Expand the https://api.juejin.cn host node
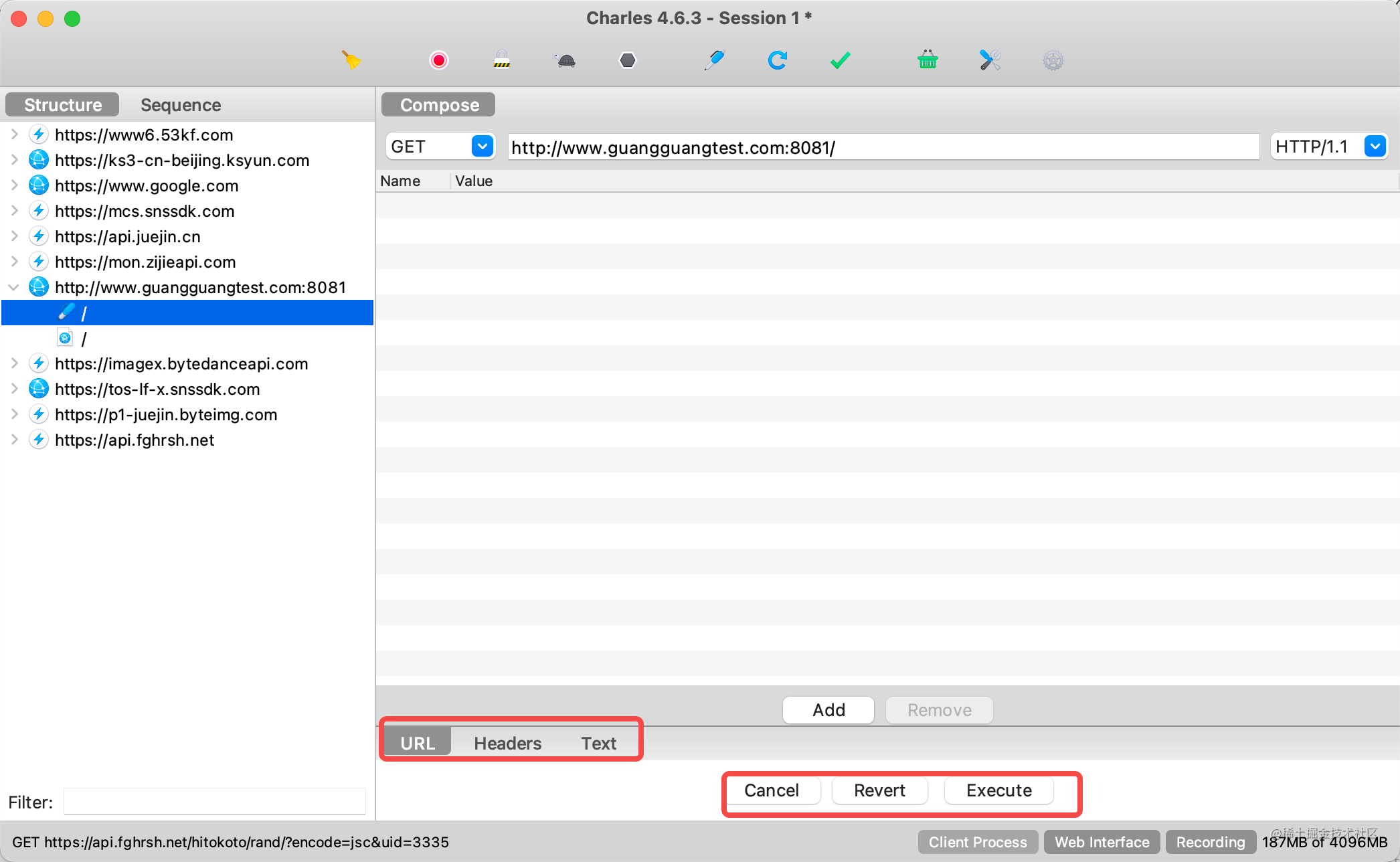Screen dimensions: 1400x862 click(14, 236)
